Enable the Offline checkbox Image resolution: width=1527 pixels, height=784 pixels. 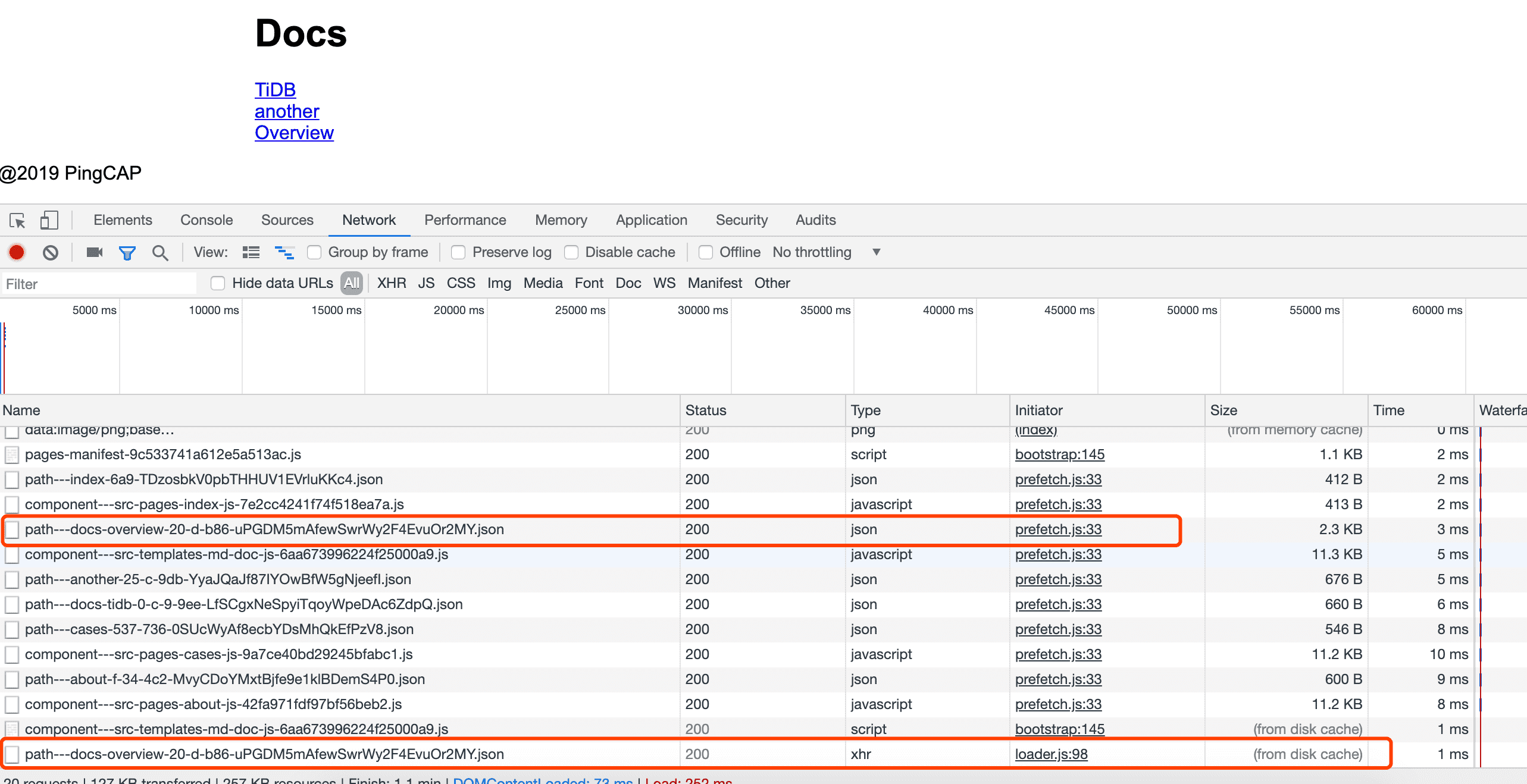706,253
